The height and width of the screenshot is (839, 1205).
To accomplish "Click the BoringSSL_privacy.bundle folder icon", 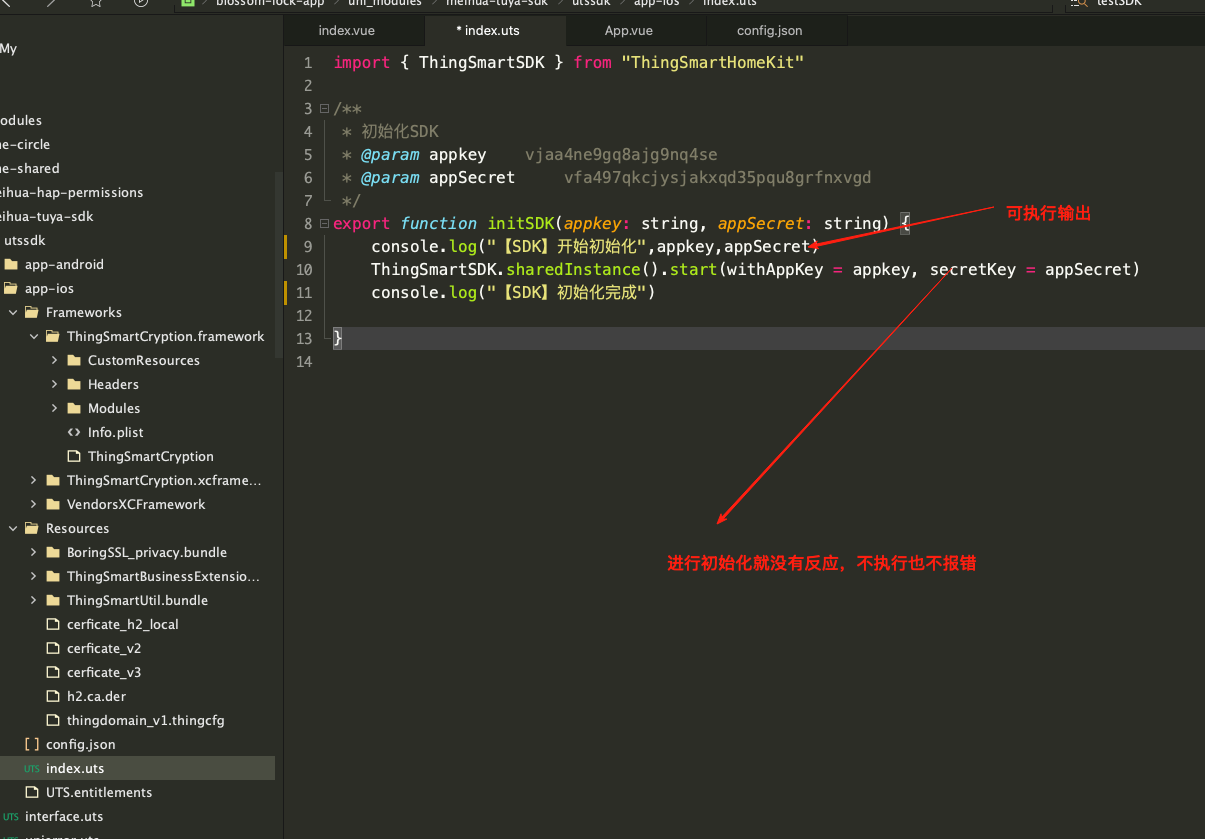I will 52,553.
